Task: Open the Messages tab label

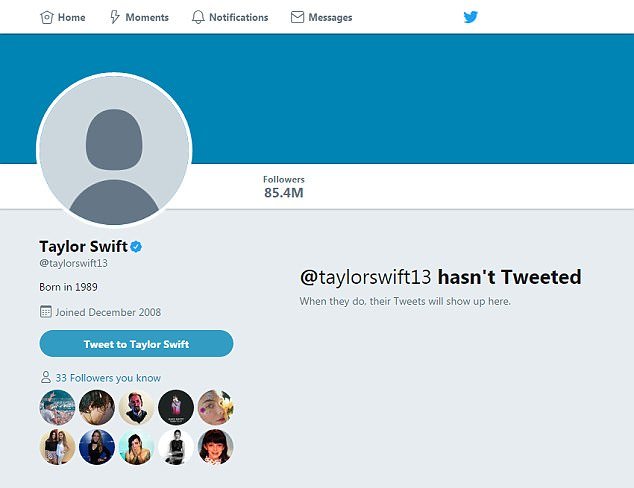Action: click(x=330, y=17)
